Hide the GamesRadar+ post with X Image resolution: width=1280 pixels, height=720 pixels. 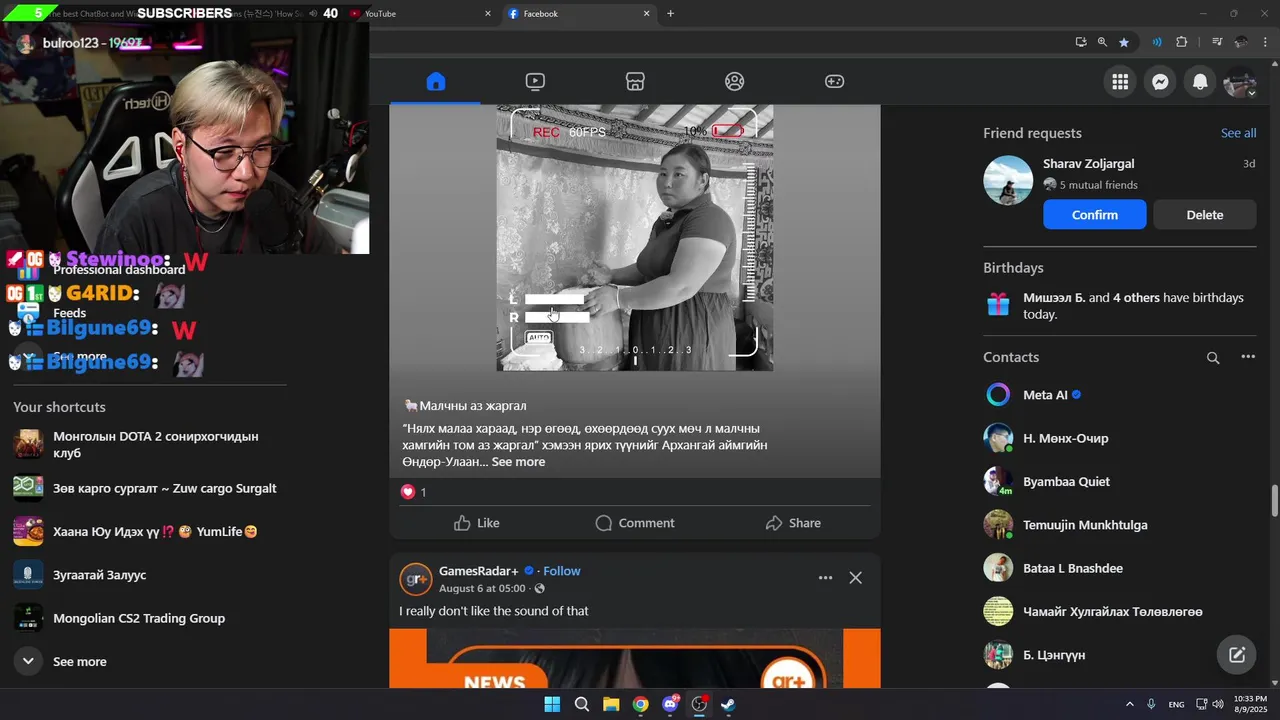coord(855,578)
